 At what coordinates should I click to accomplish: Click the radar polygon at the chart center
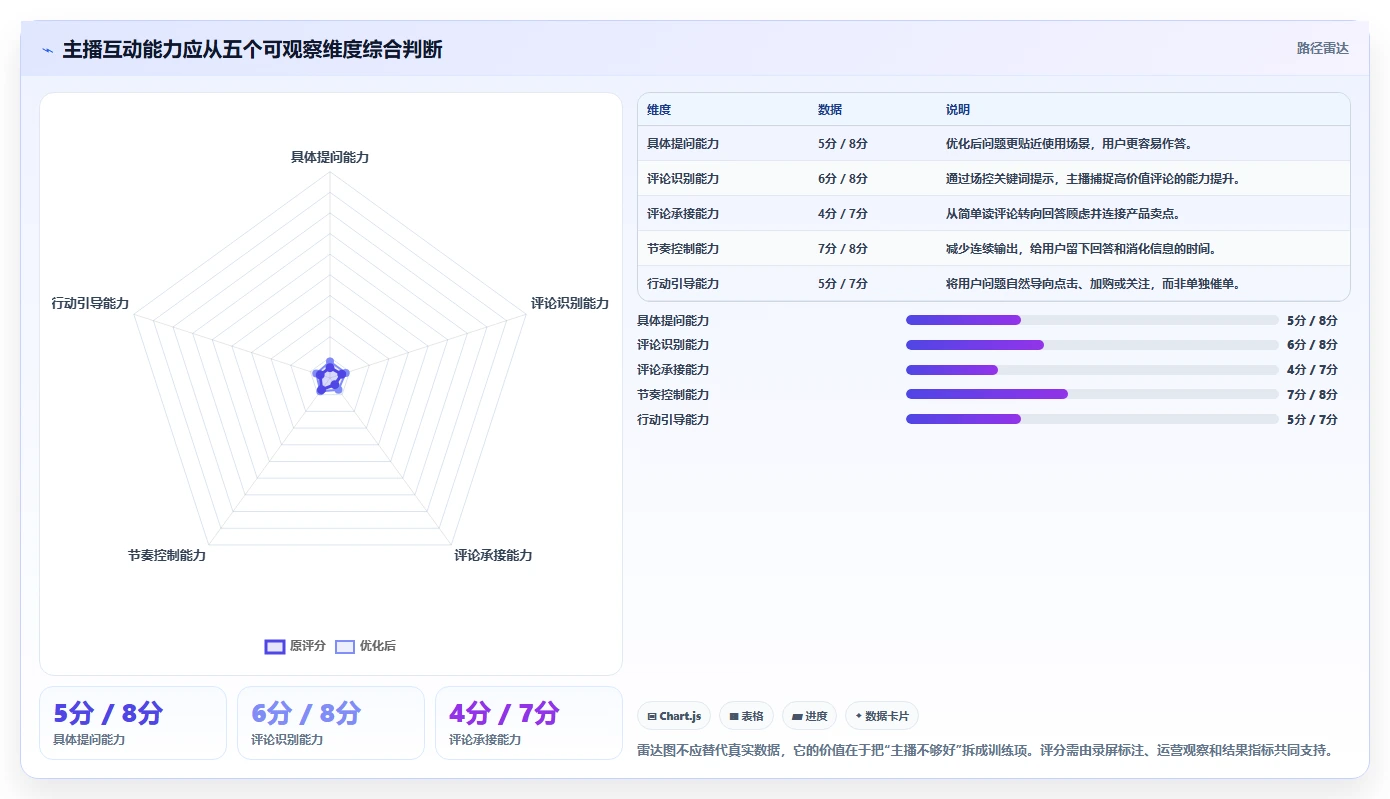pyautogui.click(x=330, y=378)
